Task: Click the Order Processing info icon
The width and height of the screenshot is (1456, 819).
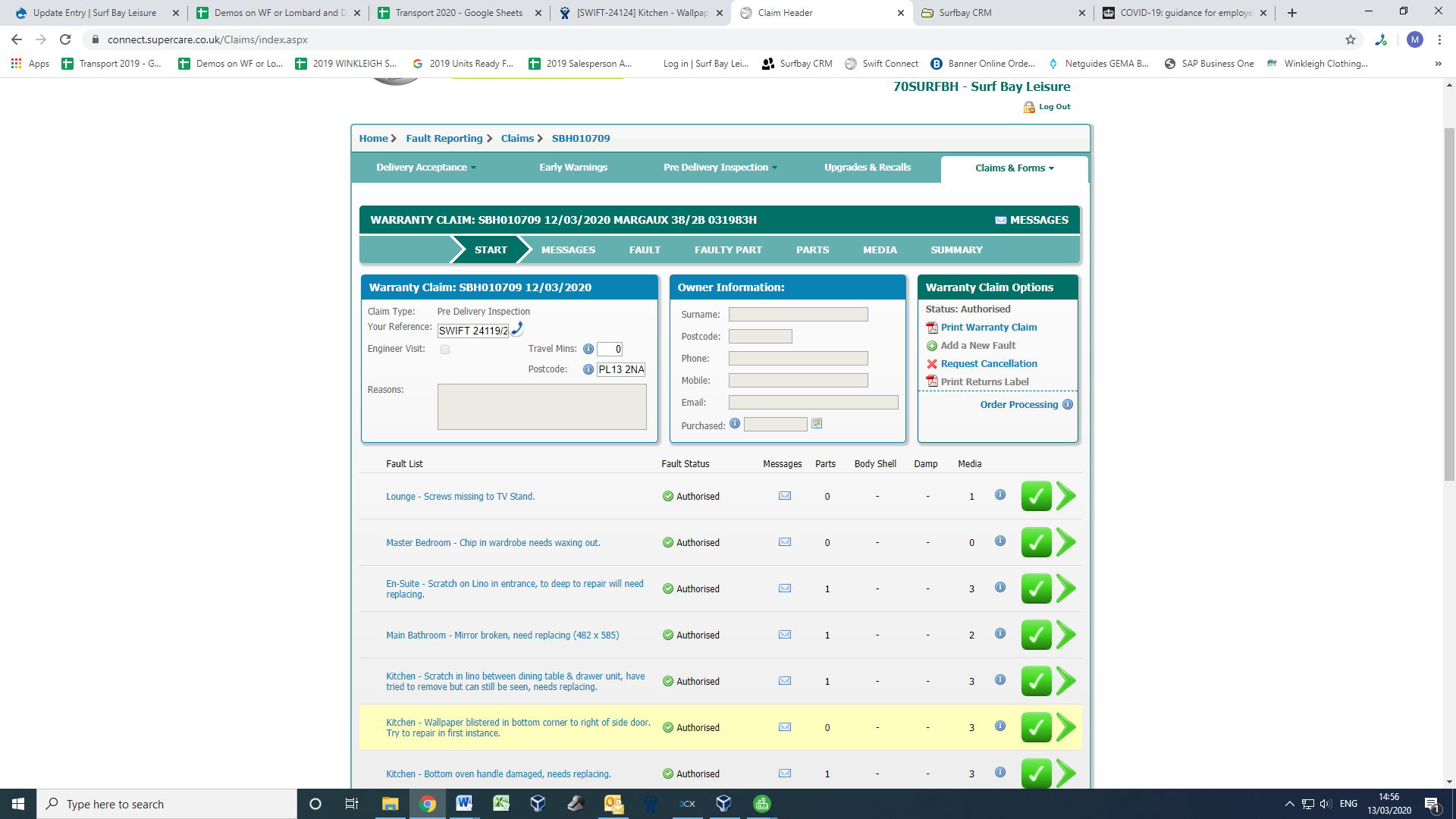Action: point(1068,404)
